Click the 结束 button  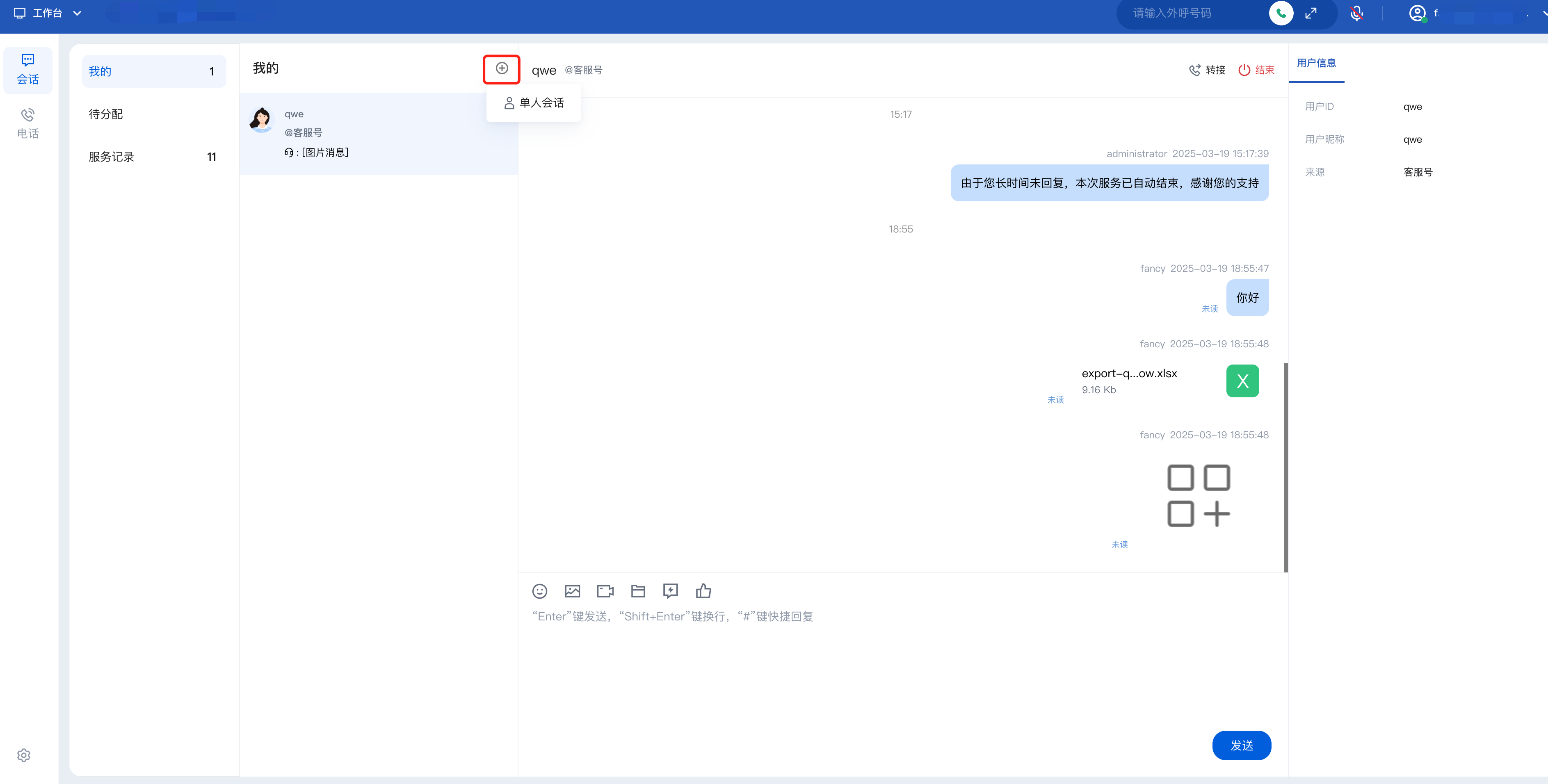tap(1256, 70)
